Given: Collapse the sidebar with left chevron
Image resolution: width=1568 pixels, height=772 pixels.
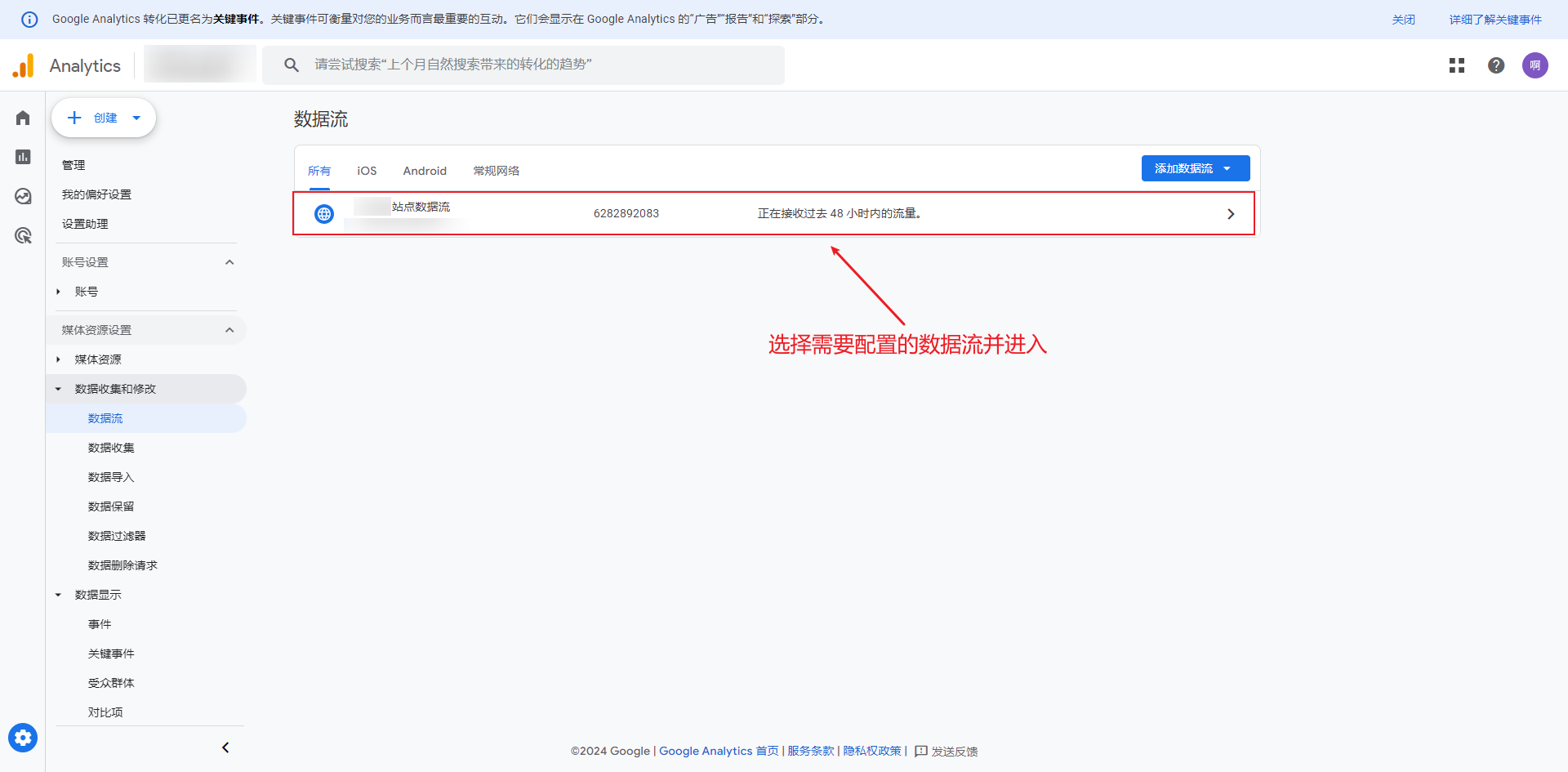Looking at the screenshot, I should coord(225,747).
